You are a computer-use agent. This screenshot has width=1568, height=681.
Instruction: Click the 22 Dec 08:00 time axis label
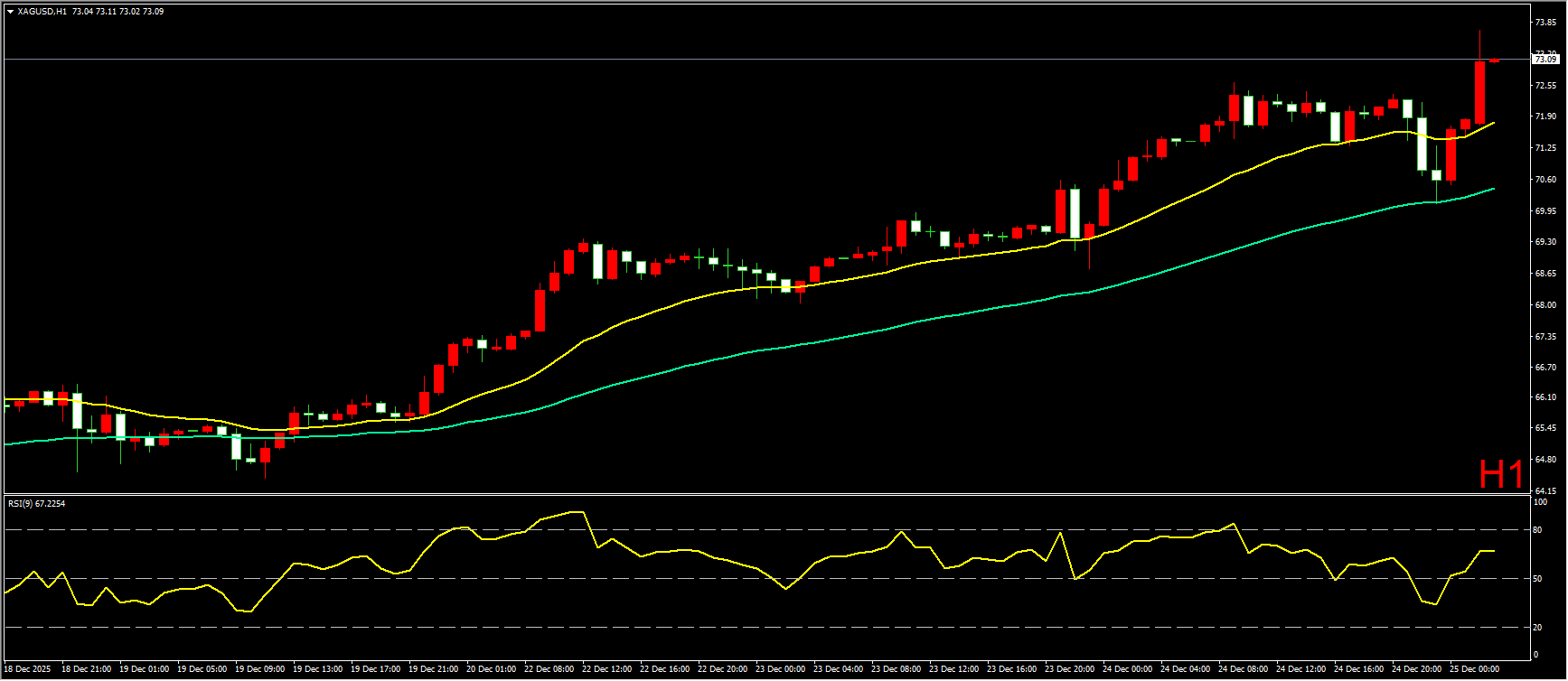click(549, 669)
